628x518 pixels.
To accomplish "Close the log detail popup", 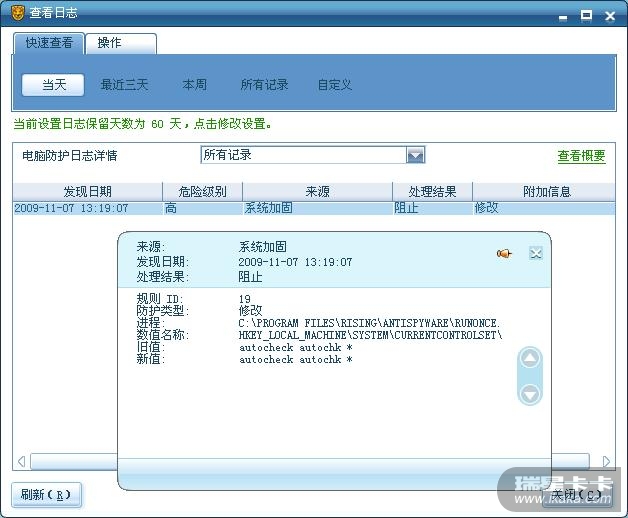I will click(535, 253).
